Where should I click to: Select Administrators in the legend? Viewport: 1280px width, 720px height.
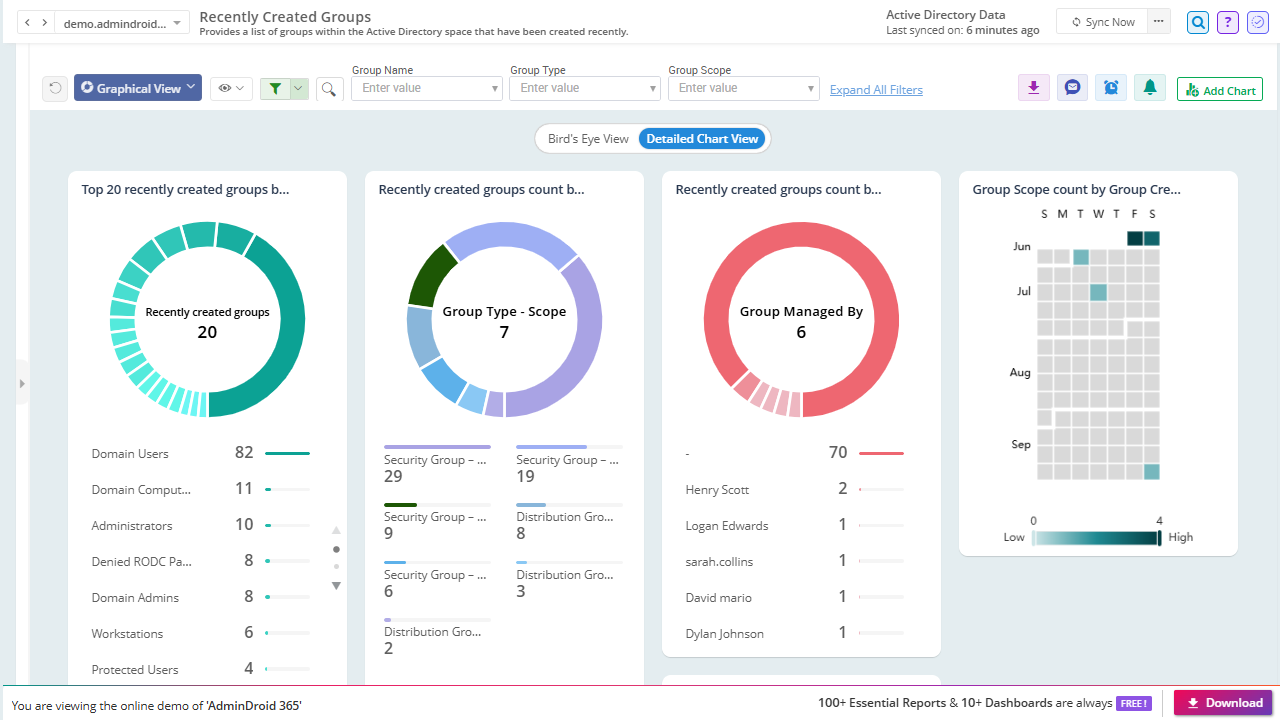pos(200,525)
